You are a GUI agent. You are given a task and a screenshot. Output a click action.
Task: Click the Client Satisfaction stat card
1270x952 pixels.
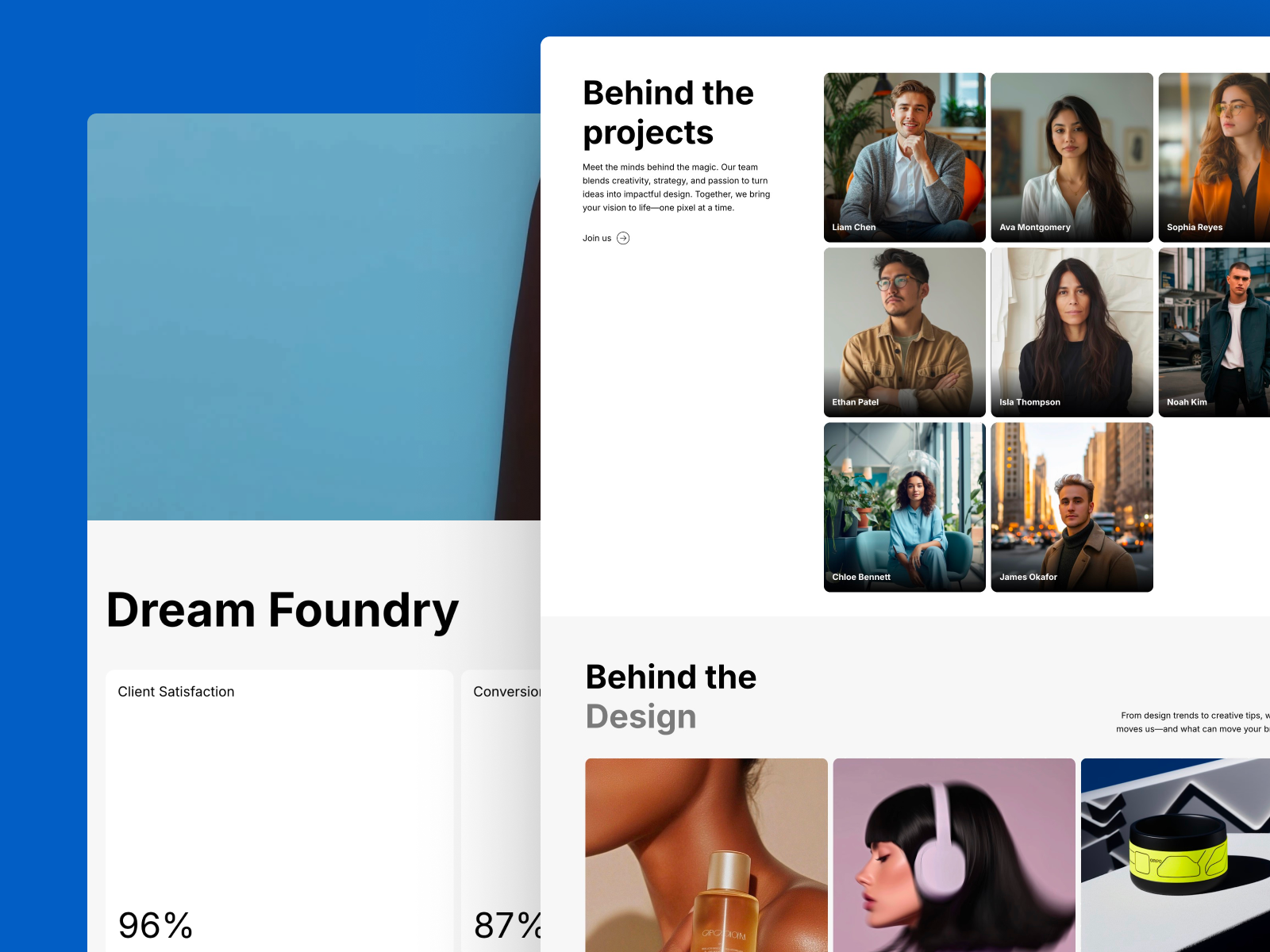(279, 809)
